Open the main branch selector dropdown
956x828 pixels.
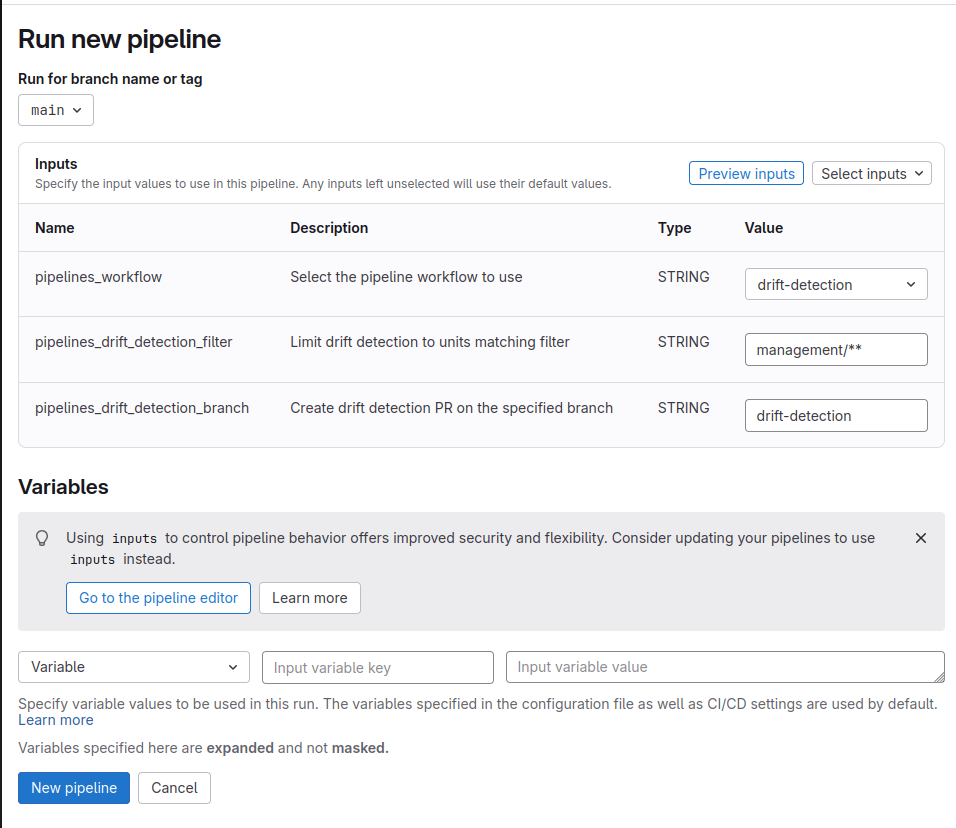click(56, 110)
